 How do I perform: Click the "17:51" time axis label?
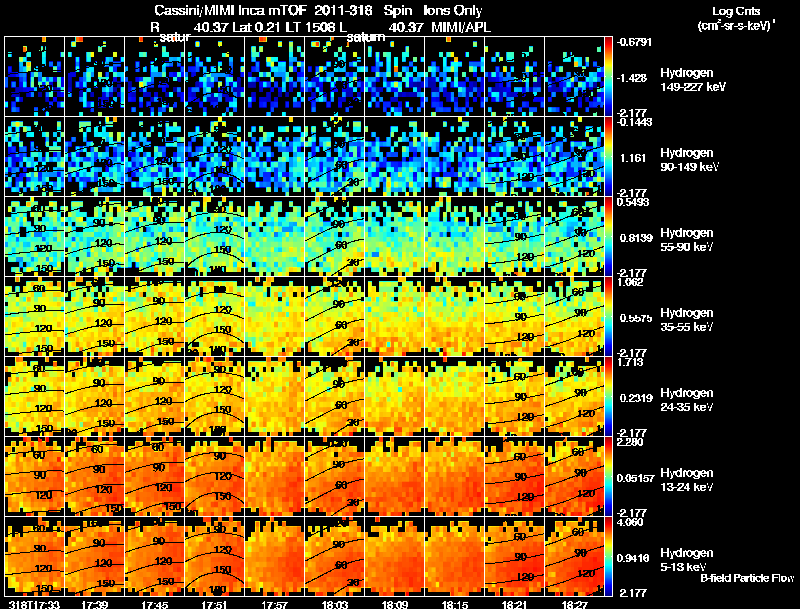[x=215, y=604]
